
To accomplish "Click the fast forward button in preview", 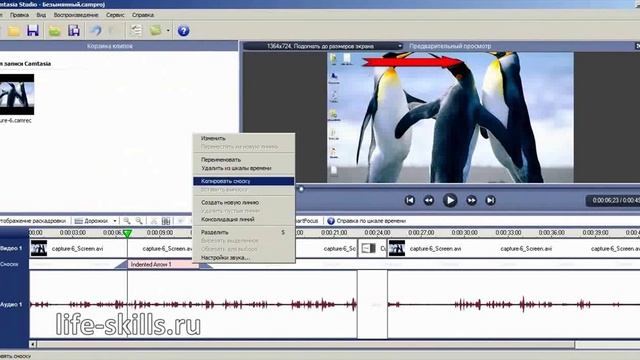I will [x=471, y=200].
